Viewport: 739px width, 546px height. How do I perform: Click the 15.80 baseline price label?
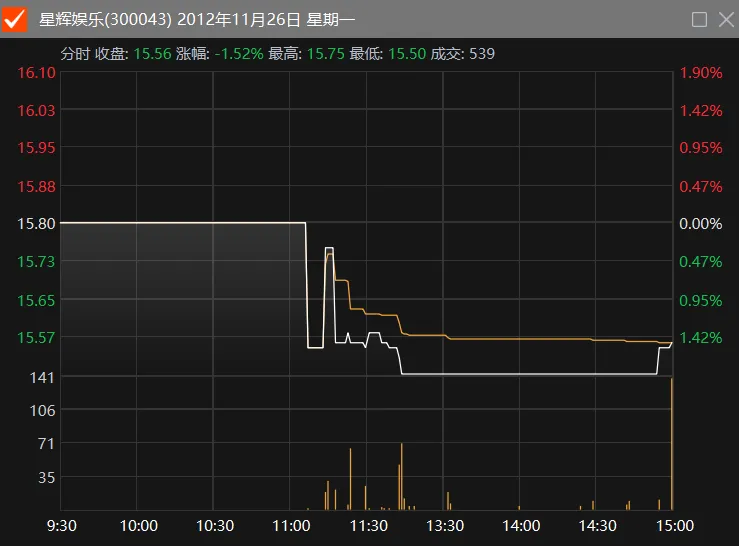coord(36,224)
